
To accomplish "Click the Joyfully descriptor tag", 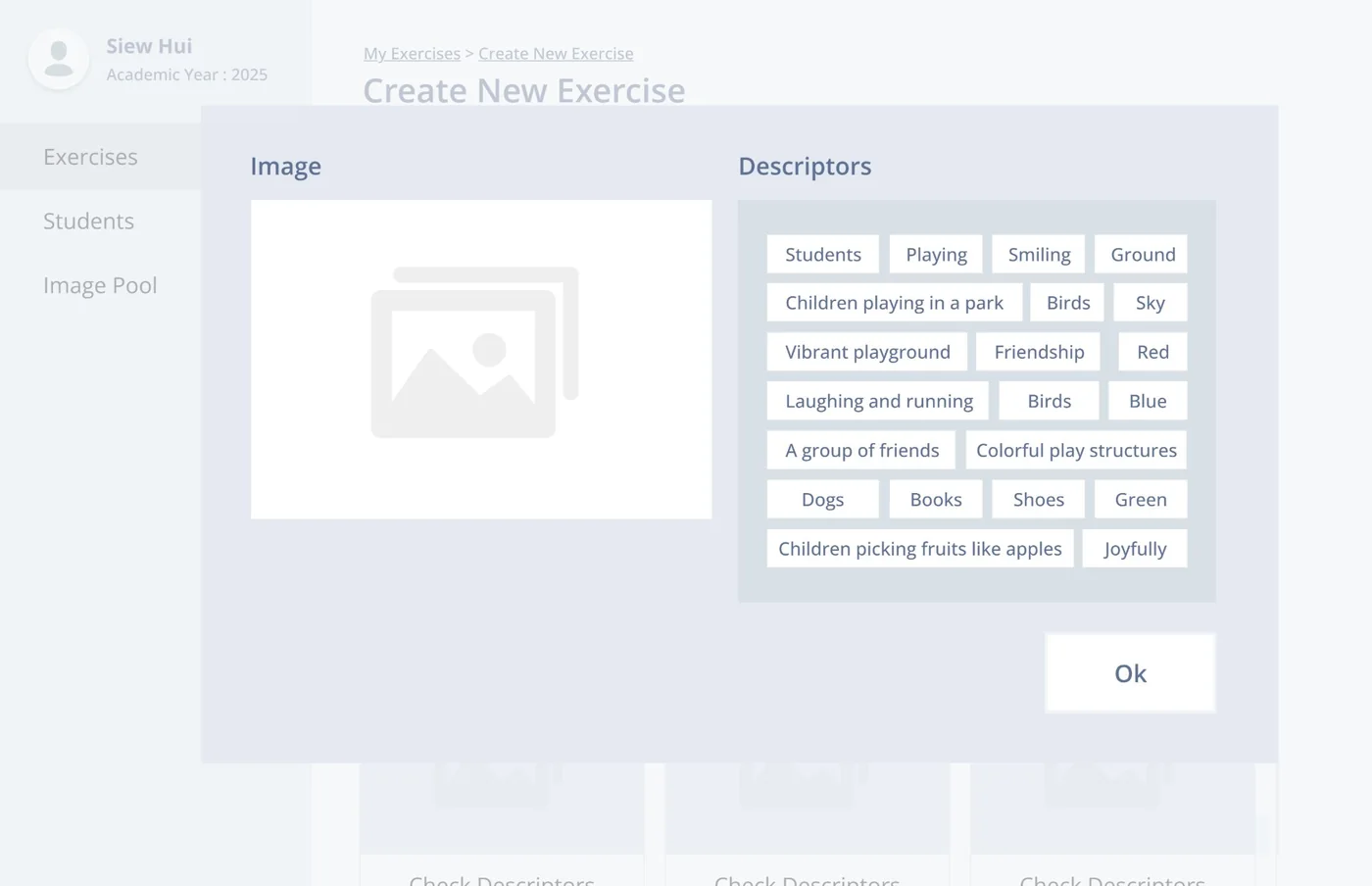I will coord(1135,549).
